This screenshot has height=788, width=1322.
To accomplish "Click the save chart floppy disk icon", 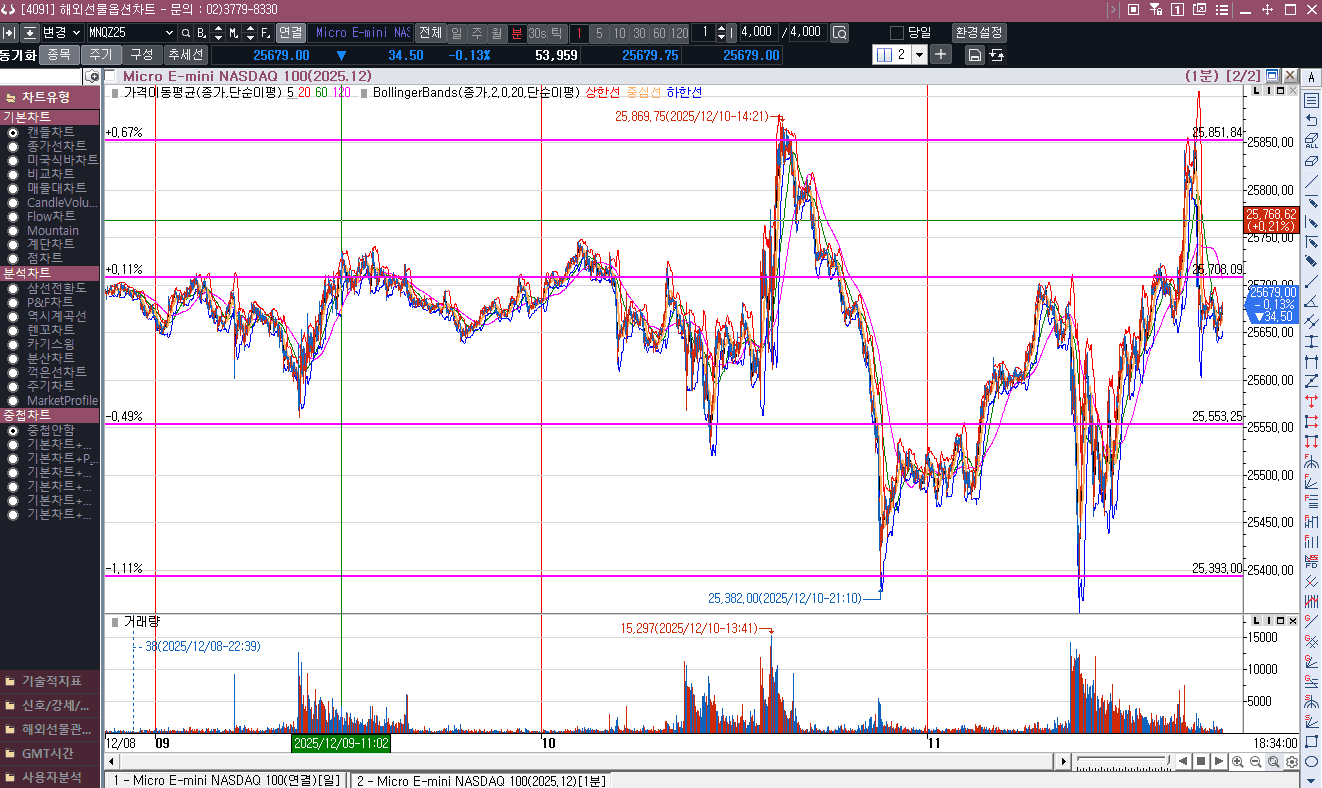I will tap(974, 55).
